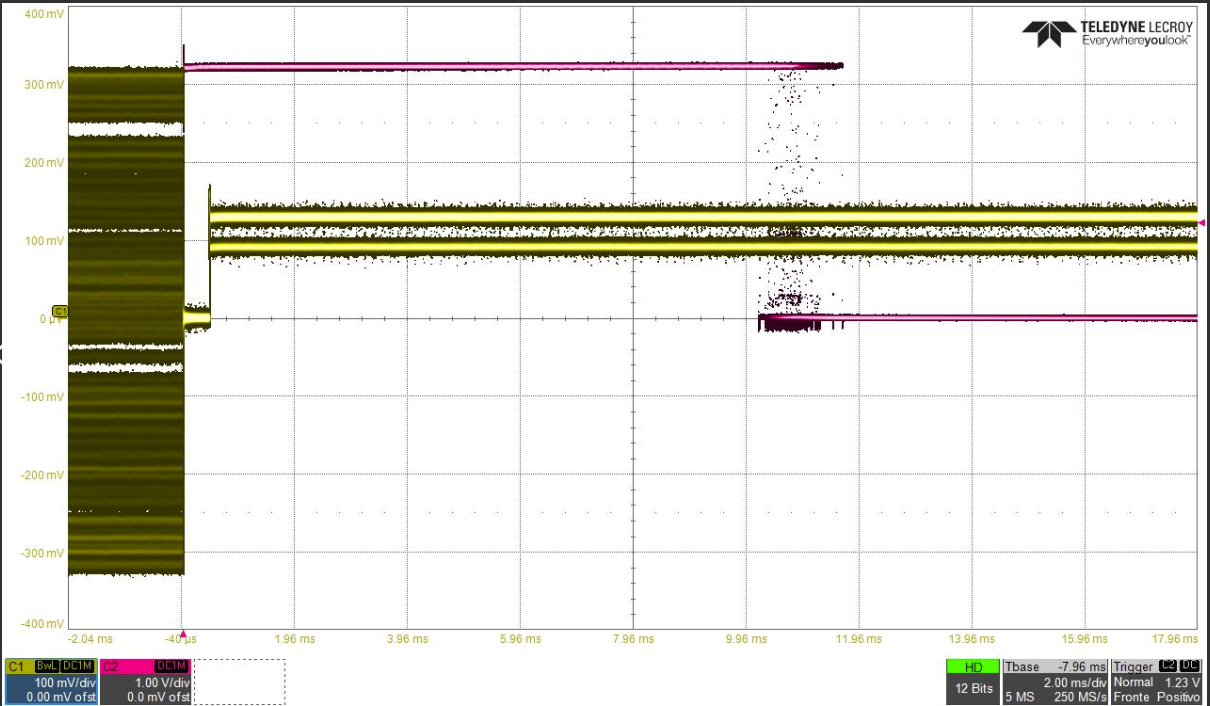
Task: Click the Teledyne LeCroy logo
Action: pos(1108,33)
